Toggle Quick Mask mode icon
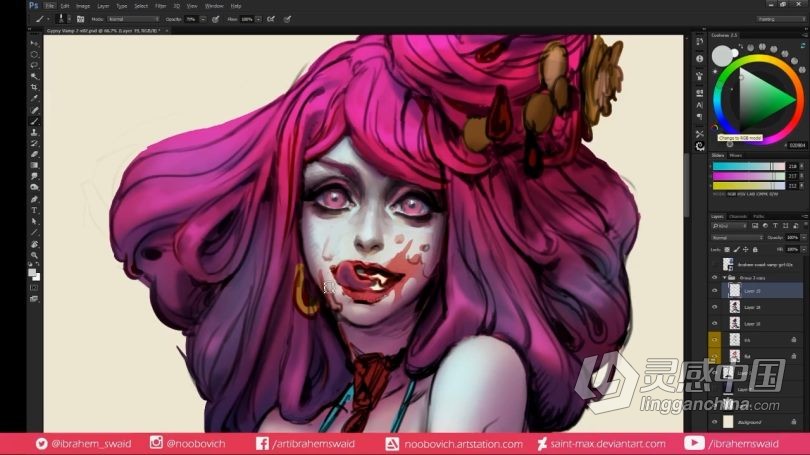 (x=34, y=288)
